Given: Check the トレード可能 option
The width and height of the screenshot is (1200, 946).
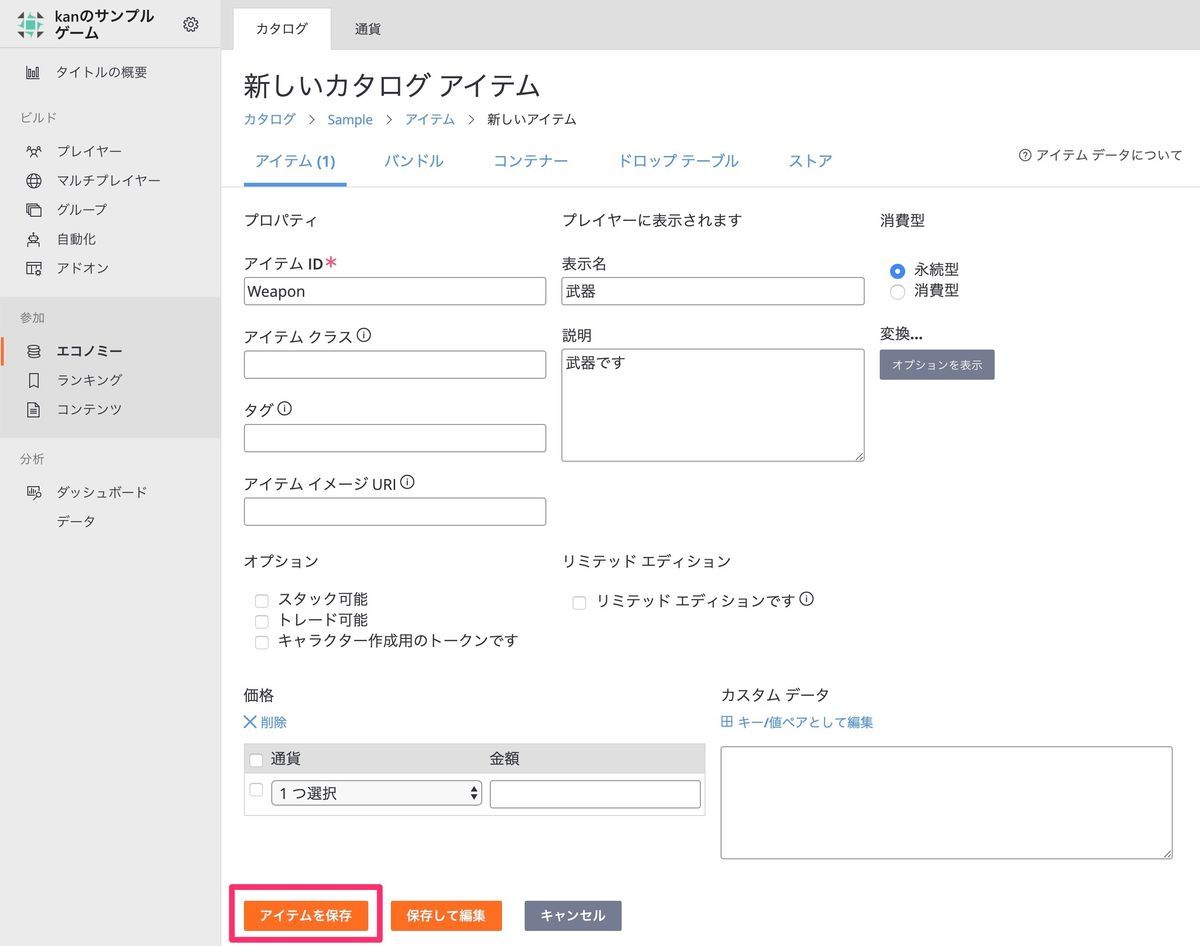Looking at the screenshot, I should pyautogui.click(x=261, y=621).
